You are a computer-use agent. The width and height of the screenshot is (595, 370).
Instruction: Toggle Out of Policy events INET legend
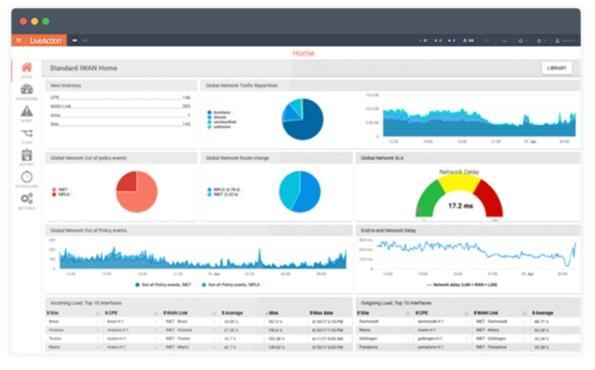tap(163, 285)
